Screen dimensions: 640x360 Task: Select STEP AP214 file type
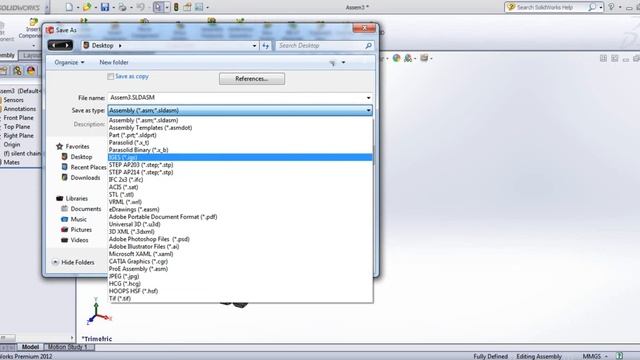(240, 172)
